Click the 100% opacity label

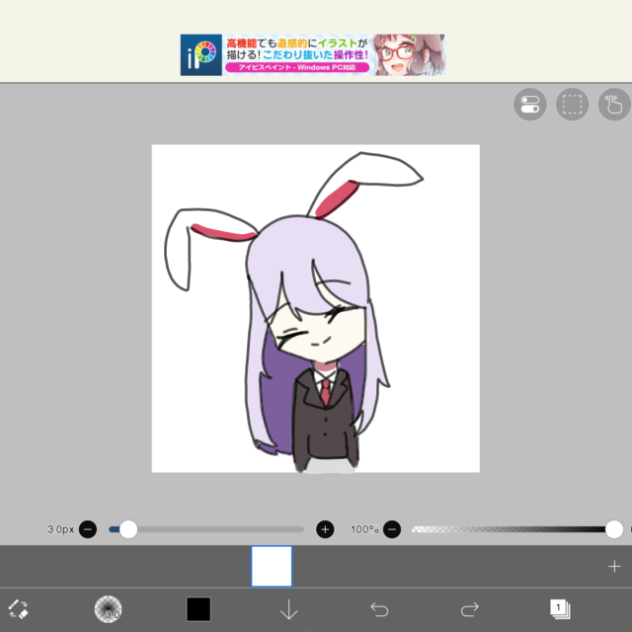pos(364,529)
